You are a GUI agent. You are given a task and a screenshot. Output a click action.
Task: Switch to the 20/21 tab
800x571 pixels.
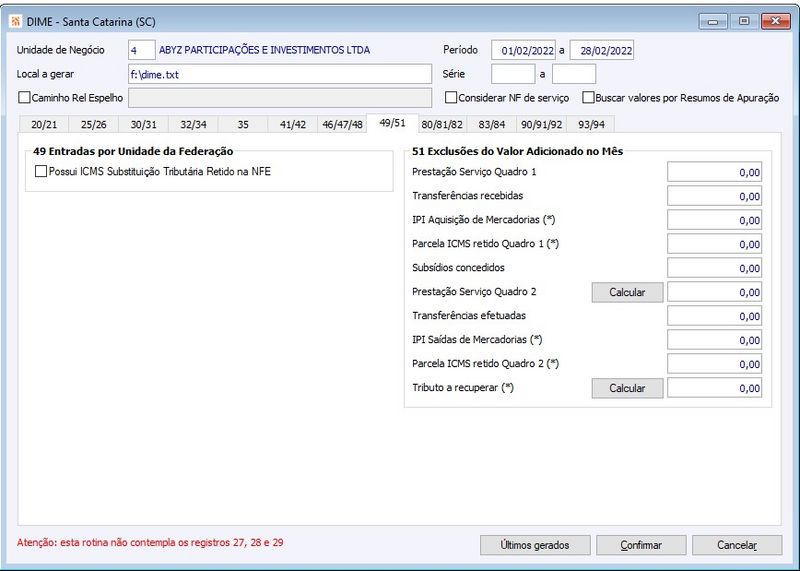click(44, 125)
